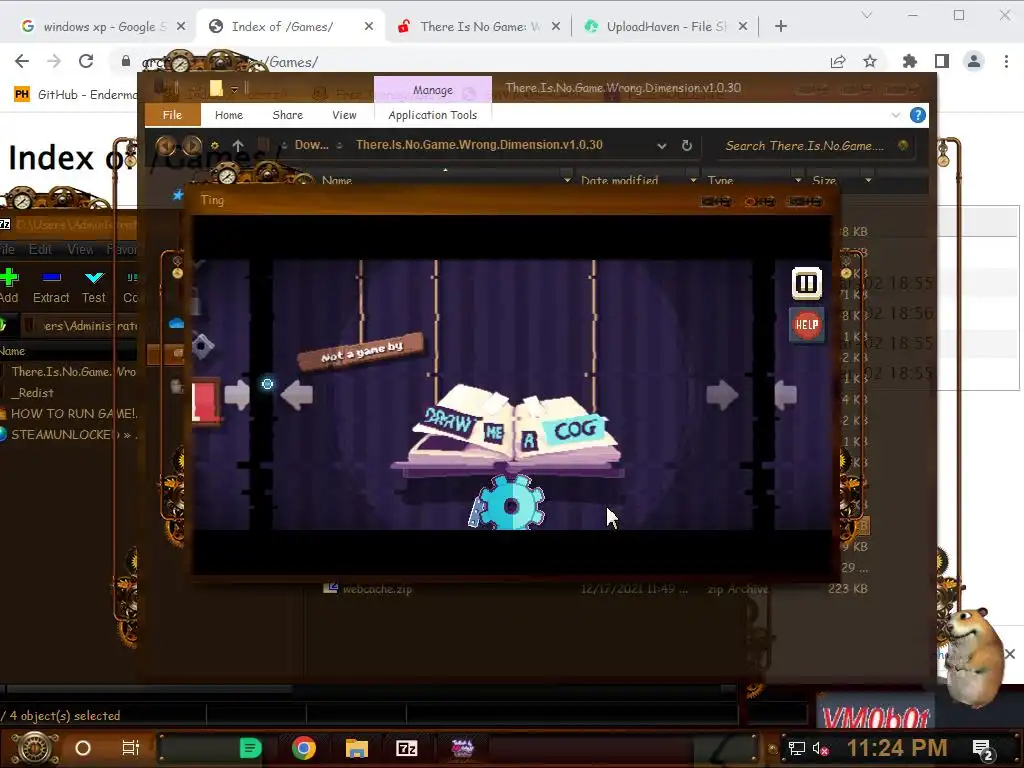Open the File tab in Explorer ribbon
Screen dimensions: 1024x768
click(172, 115)
